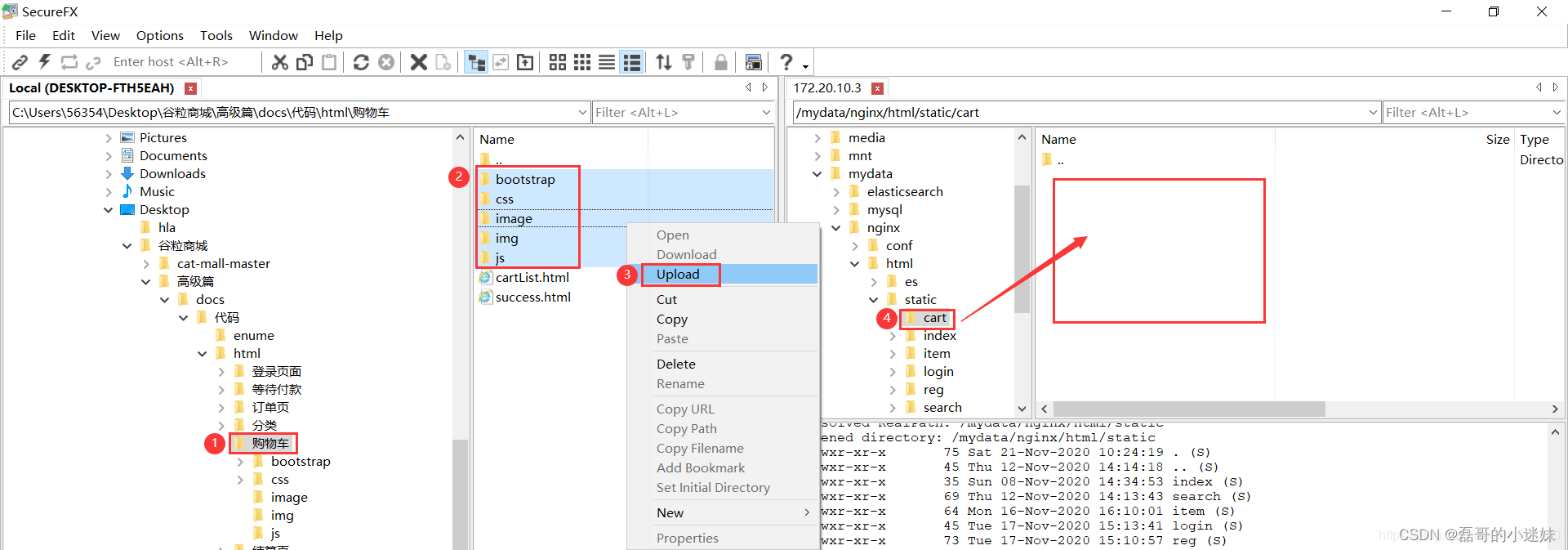1568x550 pixels.
Task: Click the Size column header
Action: click(1497, 140)
